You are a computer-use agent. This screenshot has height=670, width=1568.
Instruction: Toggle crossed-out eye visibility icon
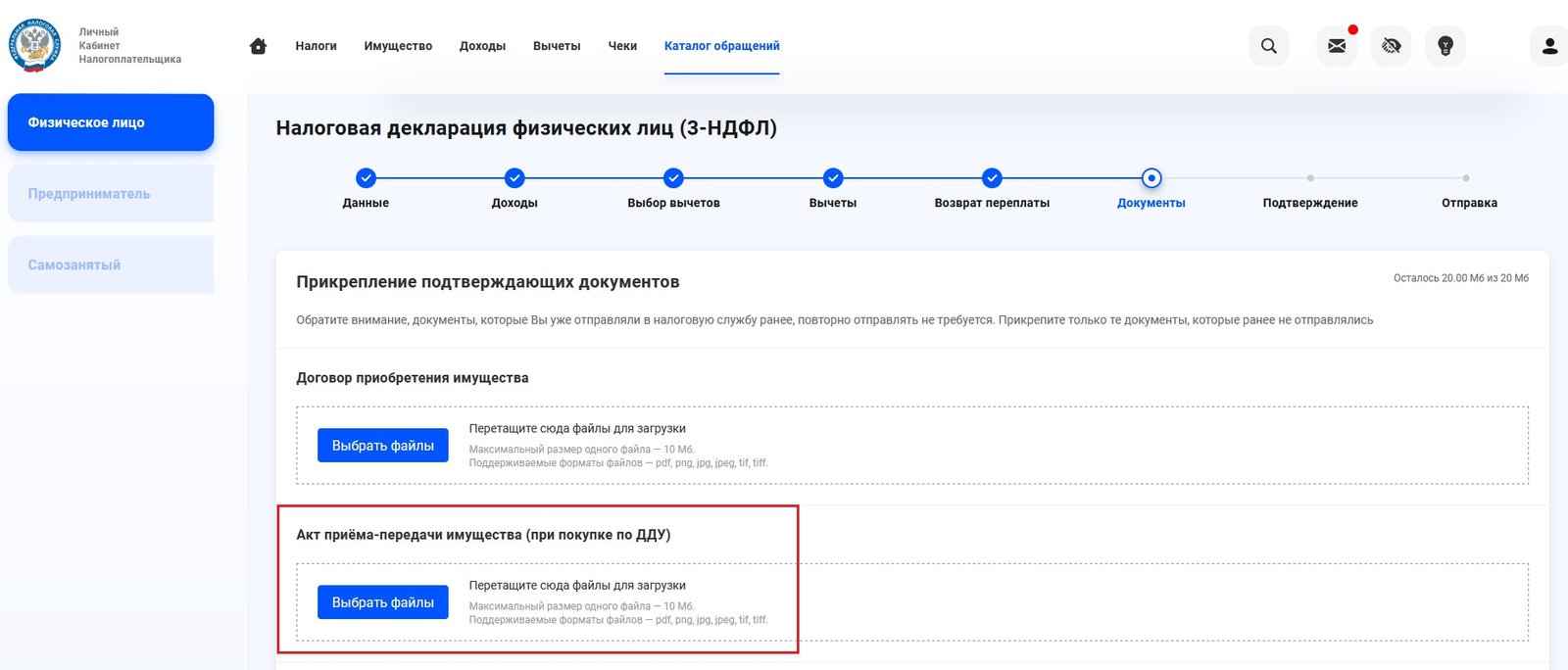coord(1392,46)
